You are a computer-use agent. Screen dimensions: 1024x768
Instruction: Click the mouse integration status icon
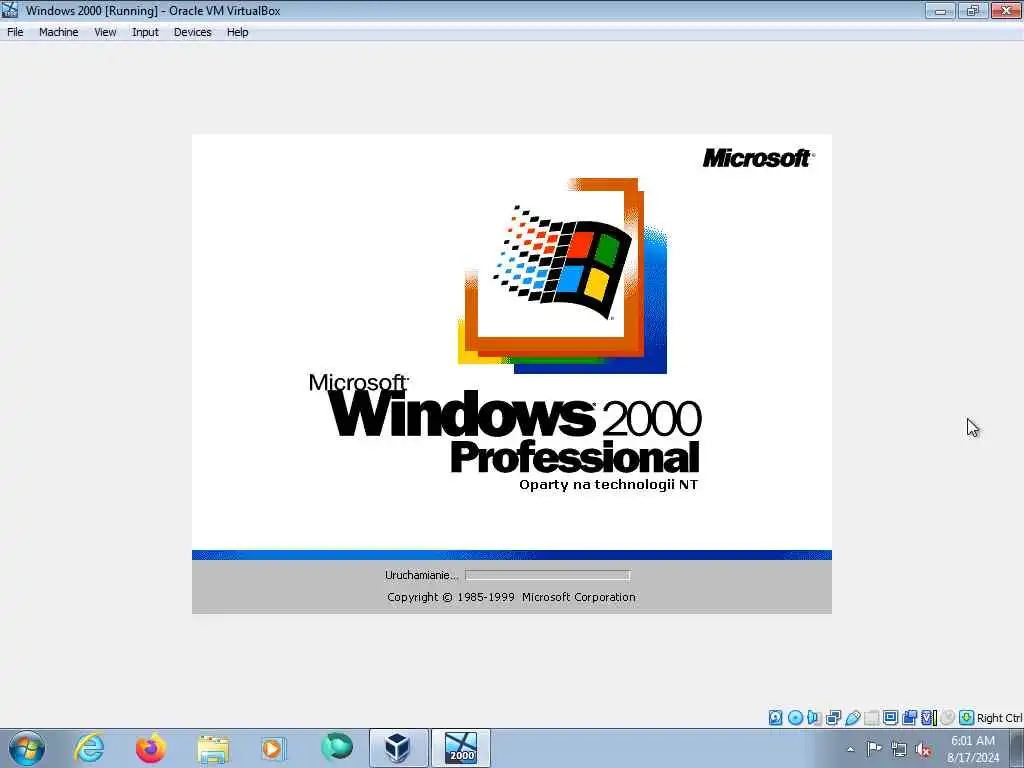click(x=948, y=717)
